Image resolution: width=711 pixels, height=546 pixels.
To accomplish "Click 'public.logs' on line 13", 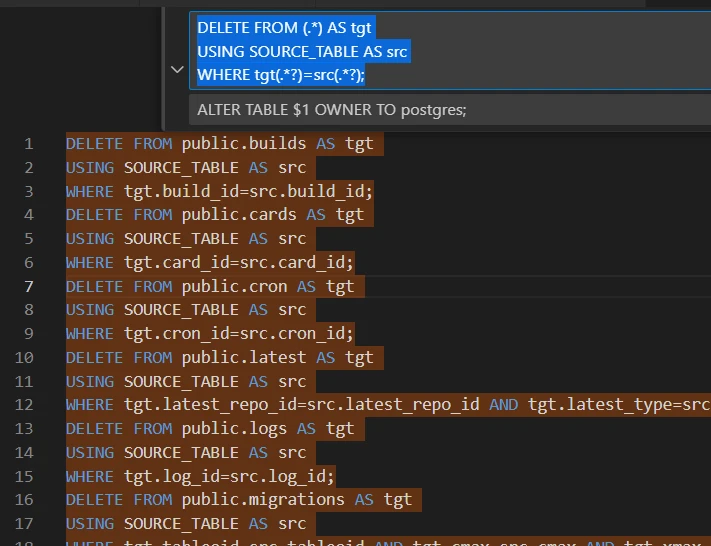I will point(234,429).
